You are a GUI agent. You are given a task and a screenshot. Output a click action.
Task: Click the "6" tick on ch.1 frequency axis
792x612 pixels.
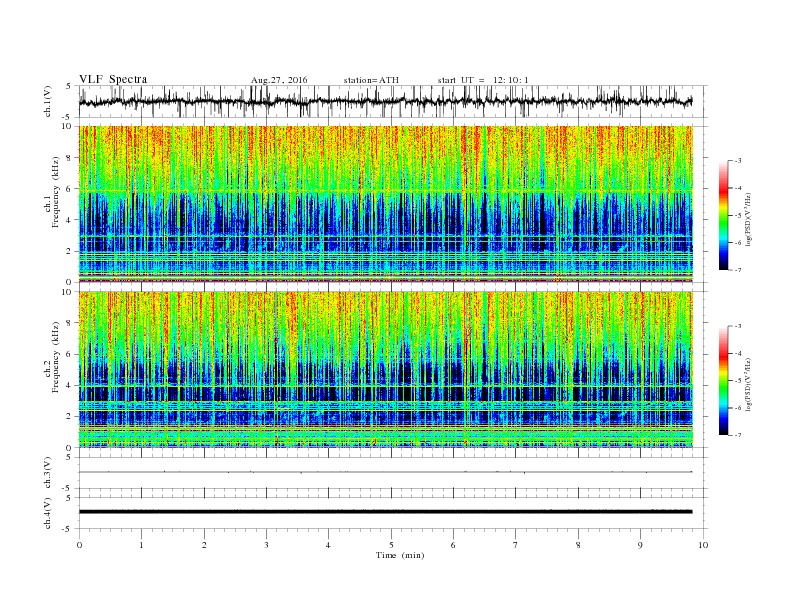[x=69, y=188]
